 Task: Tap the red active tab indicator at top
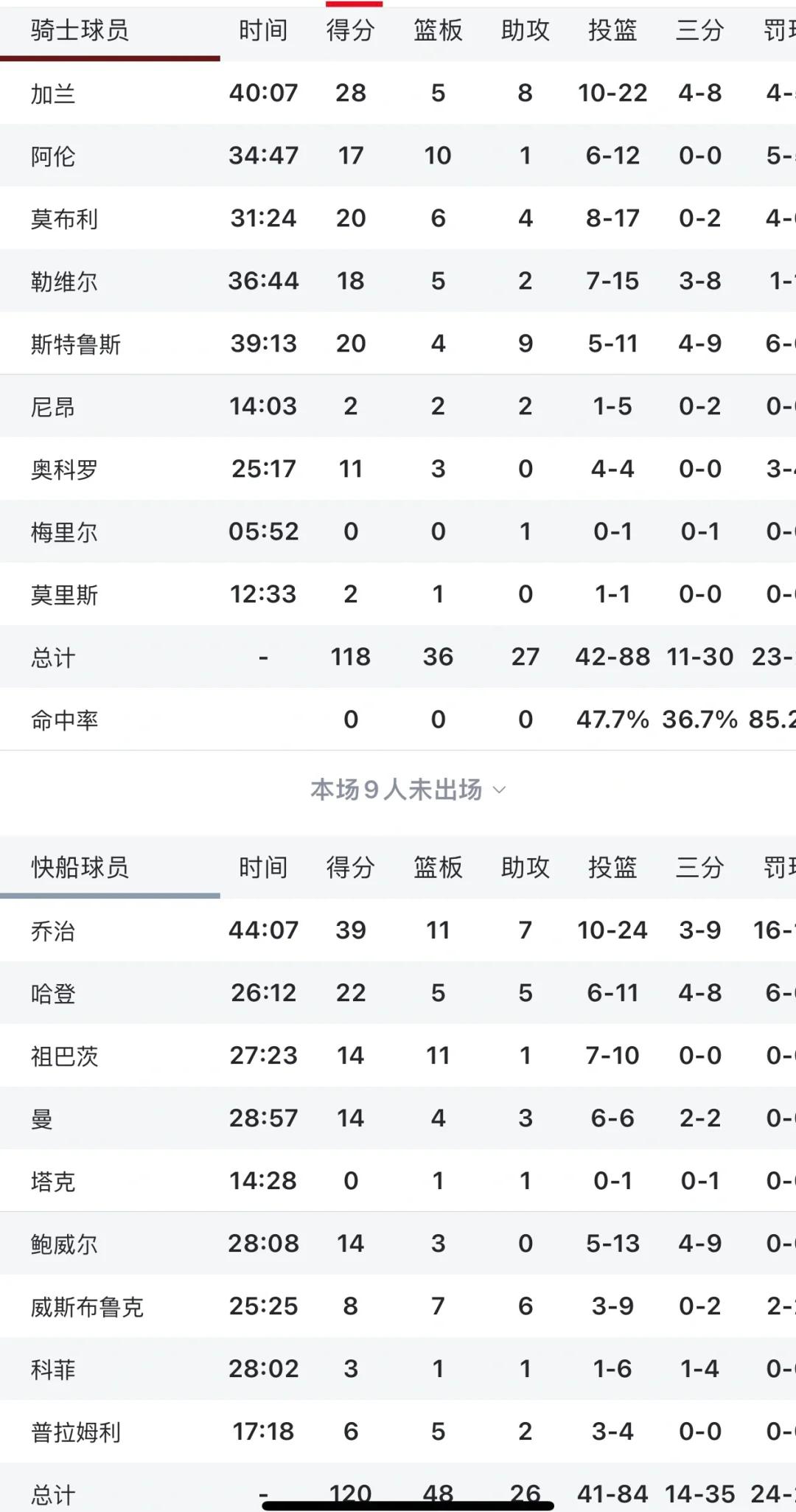click(354, 4)
